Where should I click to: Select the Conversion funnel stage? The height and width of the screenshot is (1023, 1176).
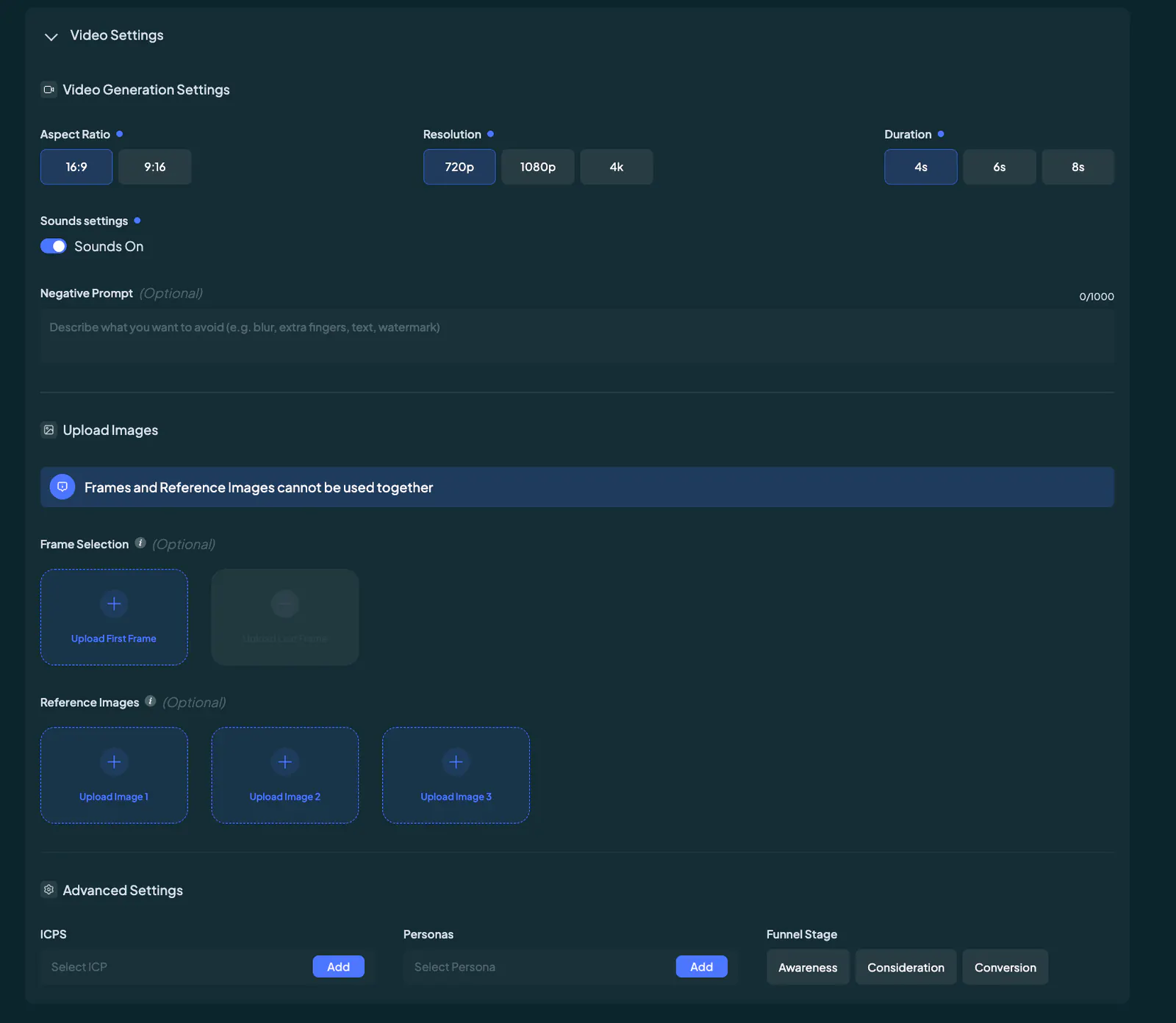coord(1005,967)
